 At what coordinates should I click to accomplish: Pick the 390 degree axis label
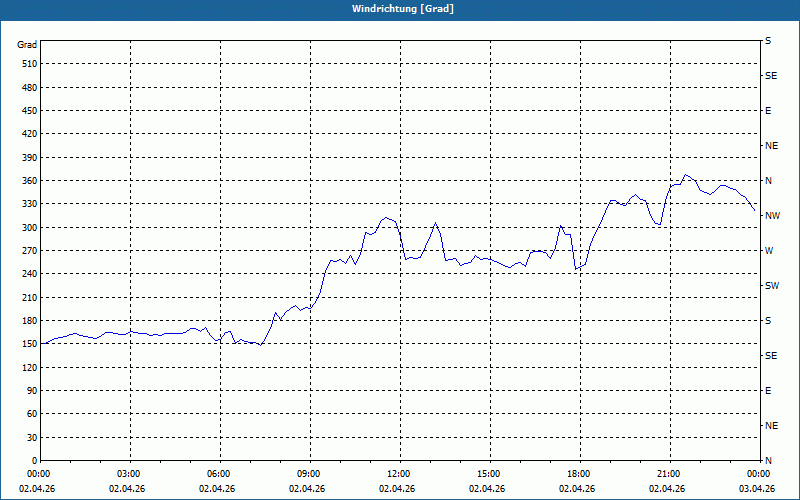coord(30,158)
